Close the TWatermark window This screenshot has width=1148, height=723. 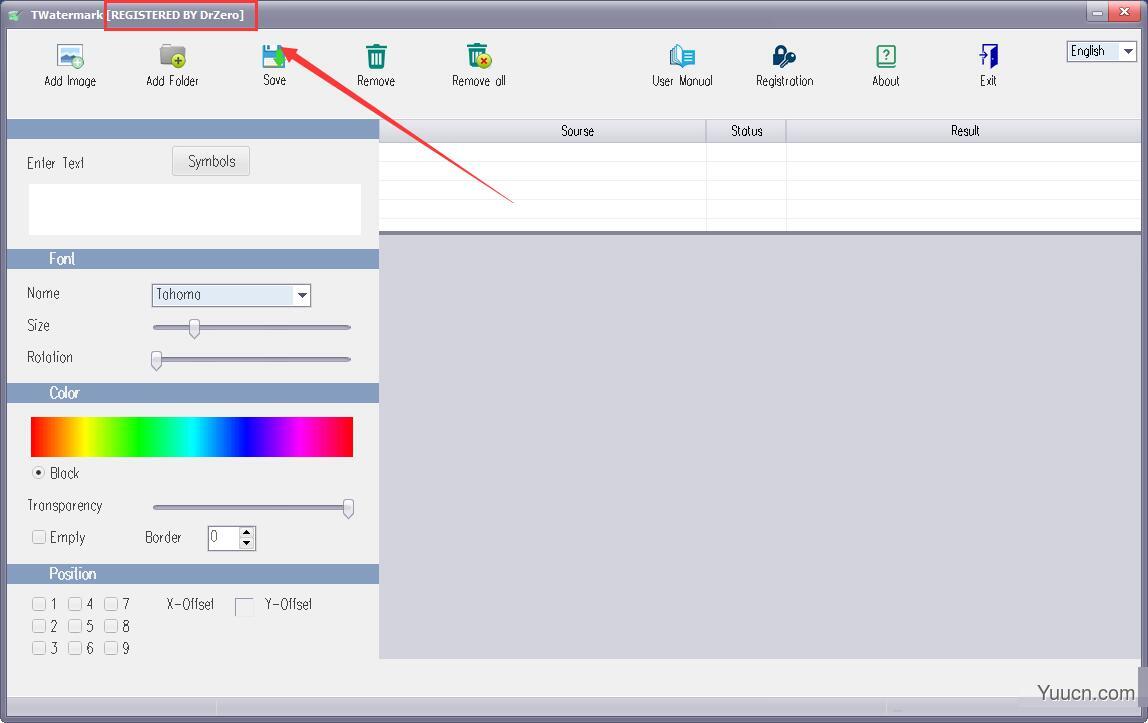point(1125,12)
